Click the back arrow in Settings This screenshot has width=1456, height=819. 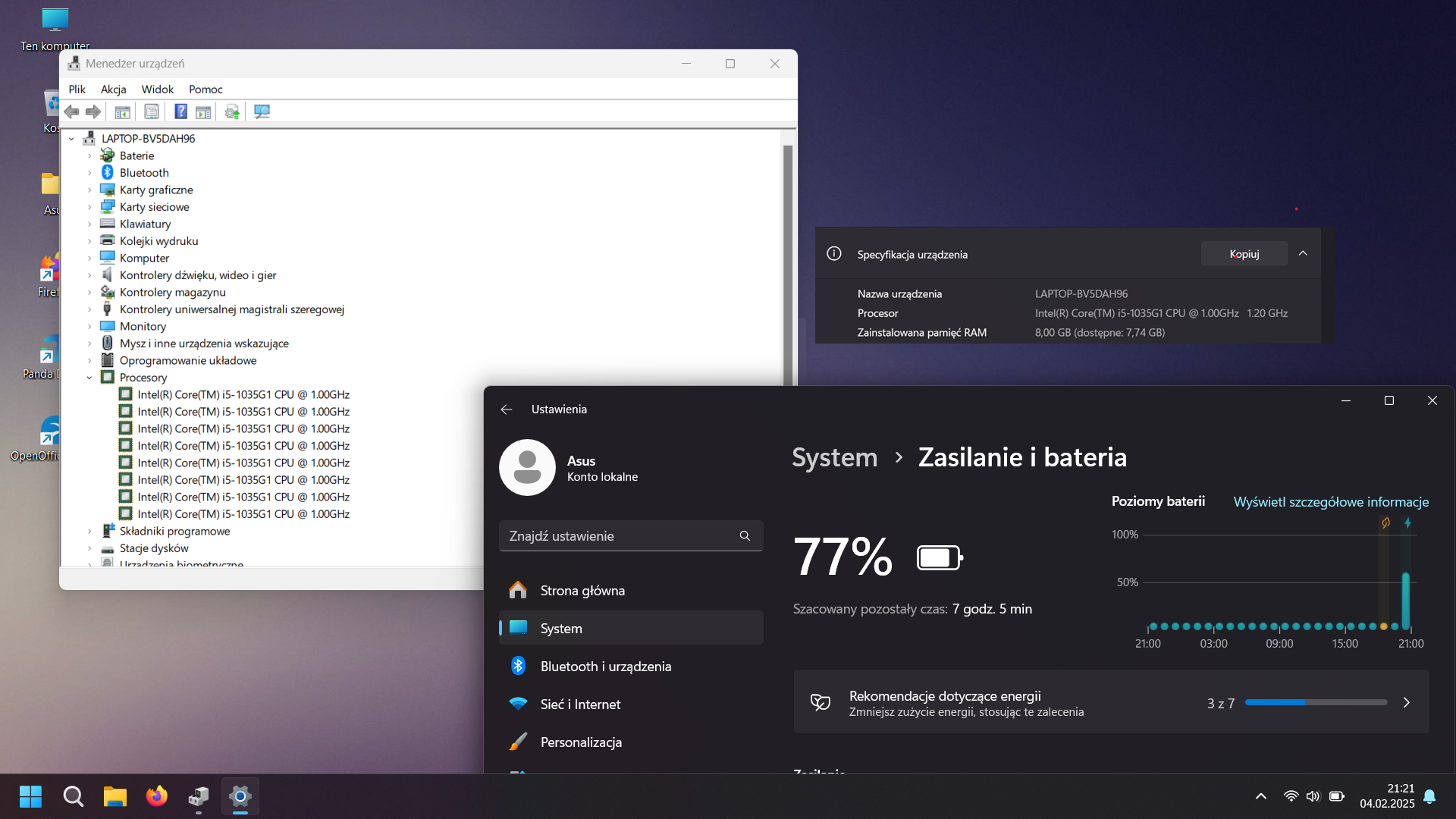click(x=507, y=409)
